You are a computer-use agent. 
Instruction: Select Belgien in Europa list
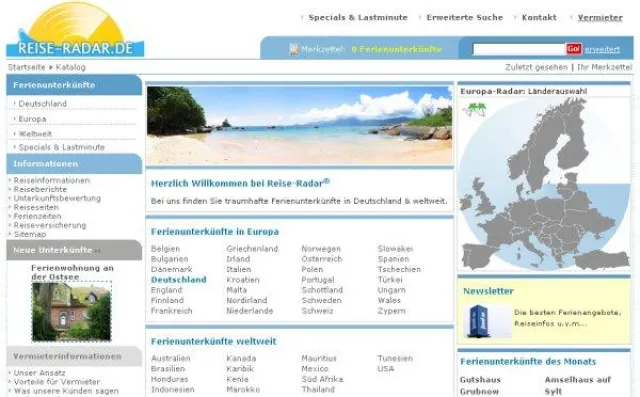point(165,248)
